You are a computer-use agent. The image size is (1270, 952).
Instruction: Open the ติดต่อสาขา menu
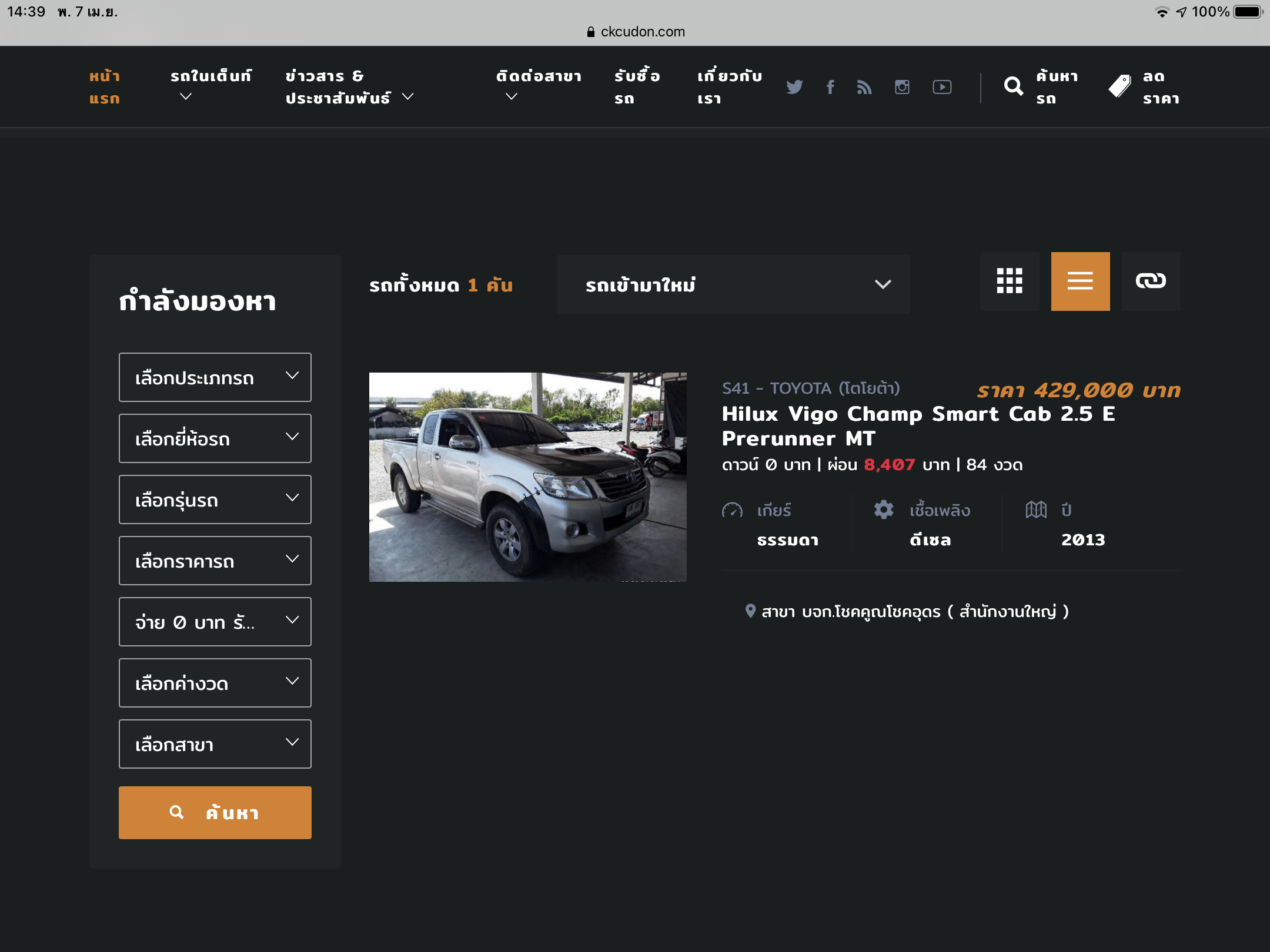click(539, 76)
